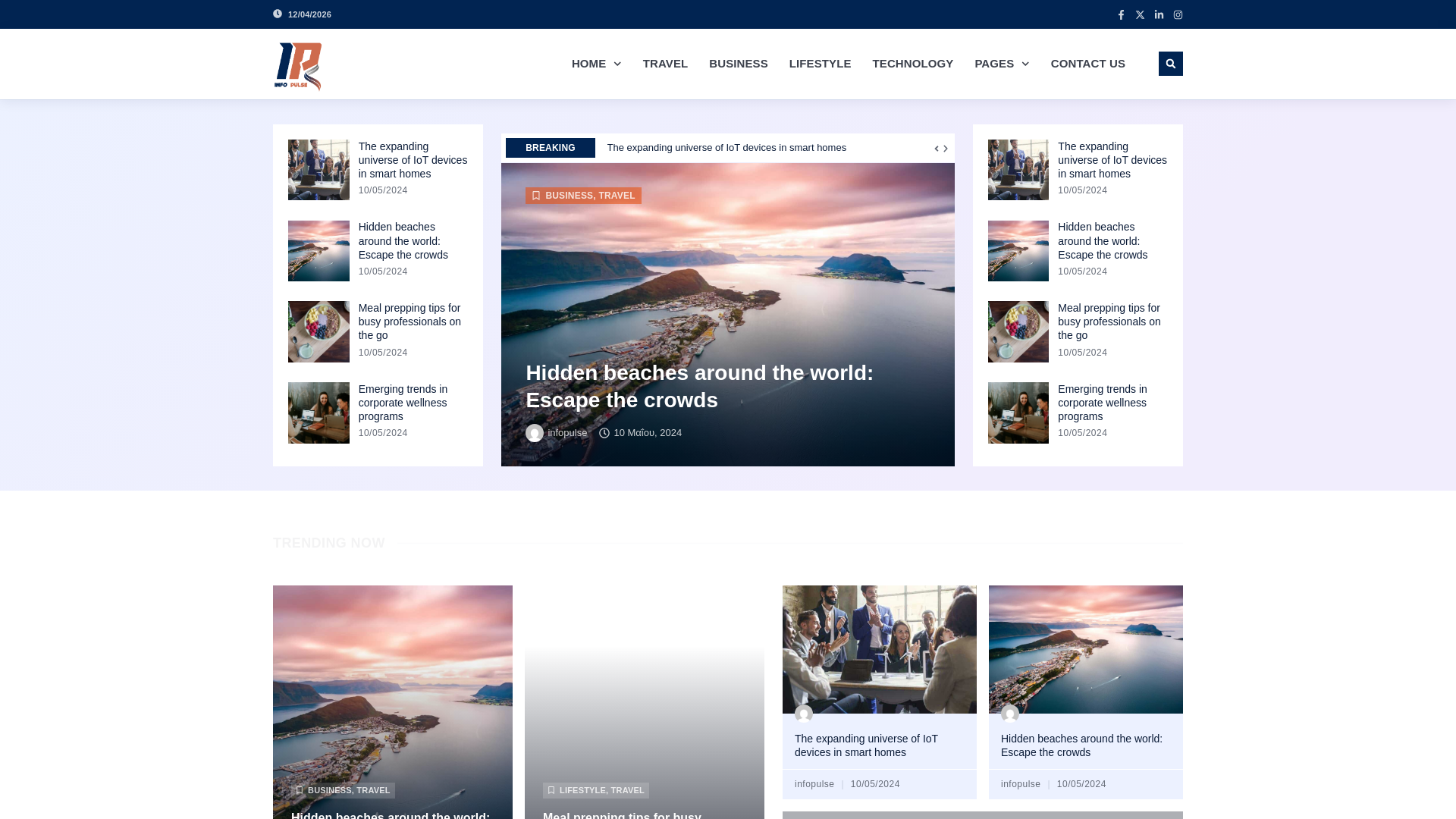
Task: Click the BREAKING label
Action: [x=551, y=148]
